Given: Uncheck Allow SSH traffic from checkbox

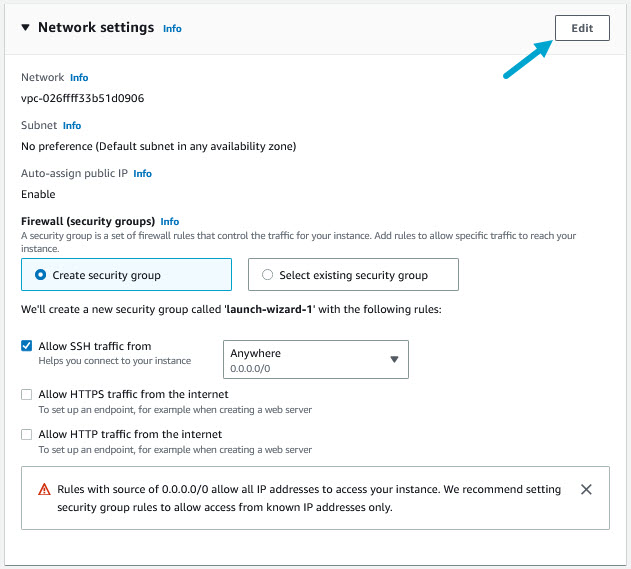Looking at the screenshot, I should pos(27,346).
